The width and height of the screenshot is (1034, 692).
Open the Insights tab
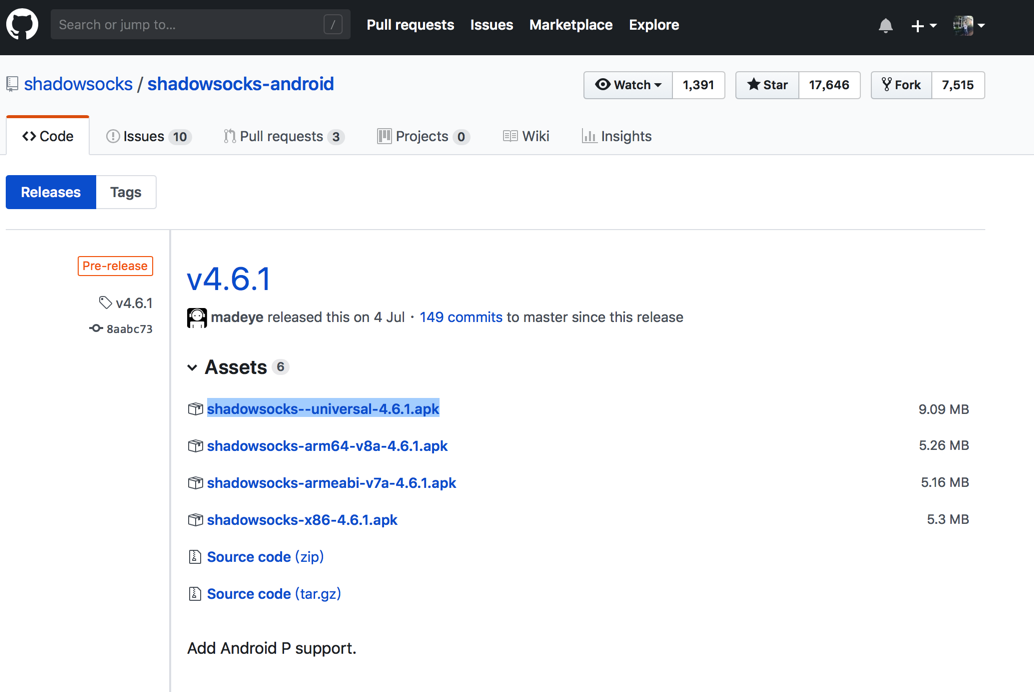point(616,136)
